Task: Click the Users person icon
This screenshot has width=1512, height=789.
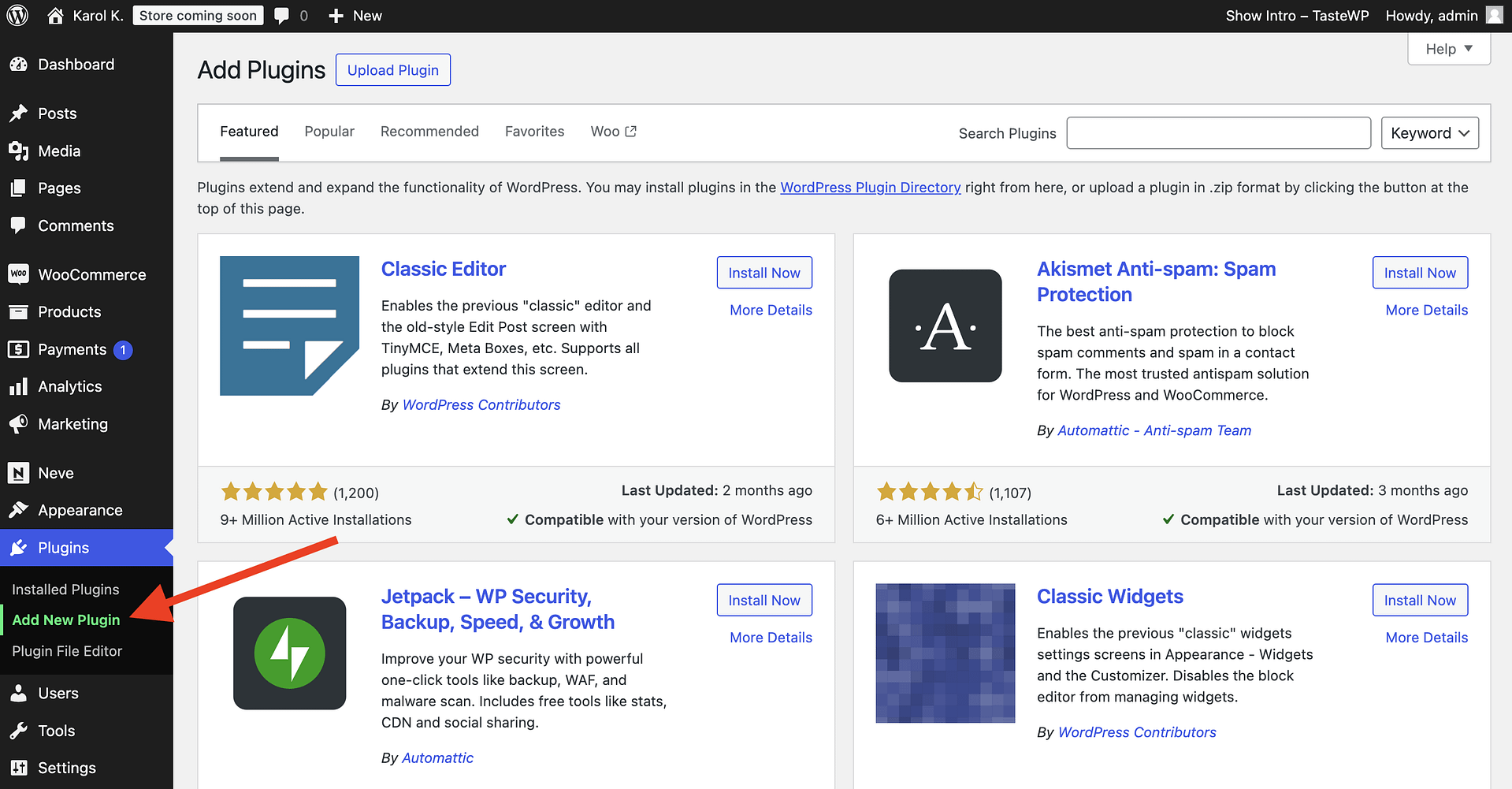Action: click(x=19, y=693)
